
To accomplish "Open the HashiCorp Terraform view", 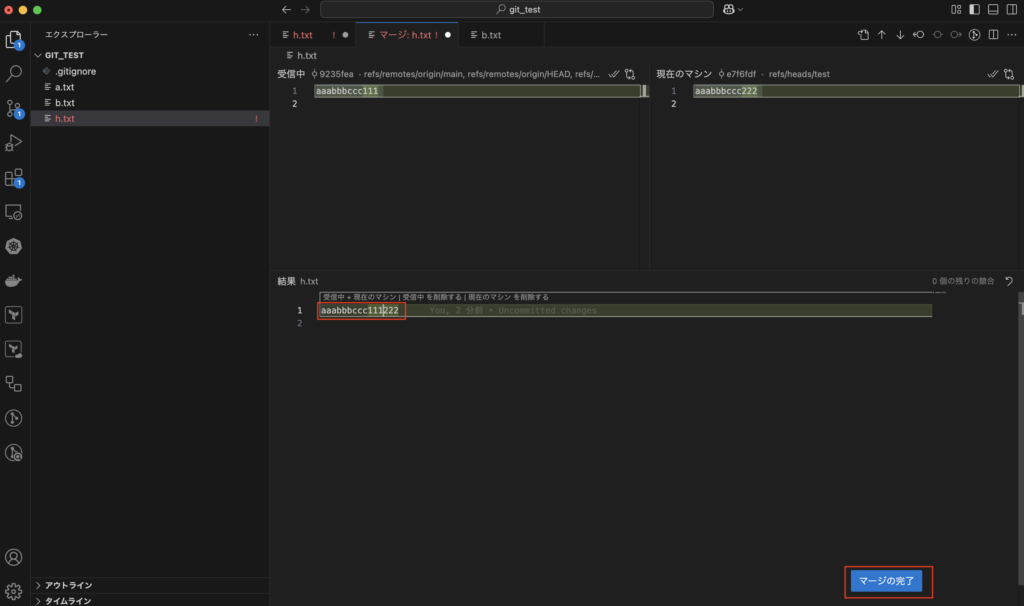I will tap(14, 315).
